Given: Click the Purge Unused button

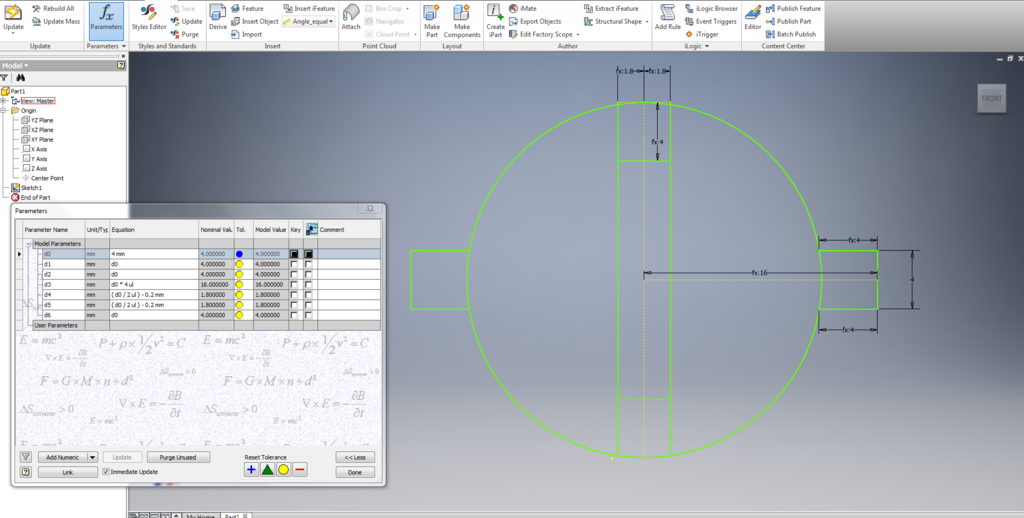Looking at the screenshot, I should (178, 457).
